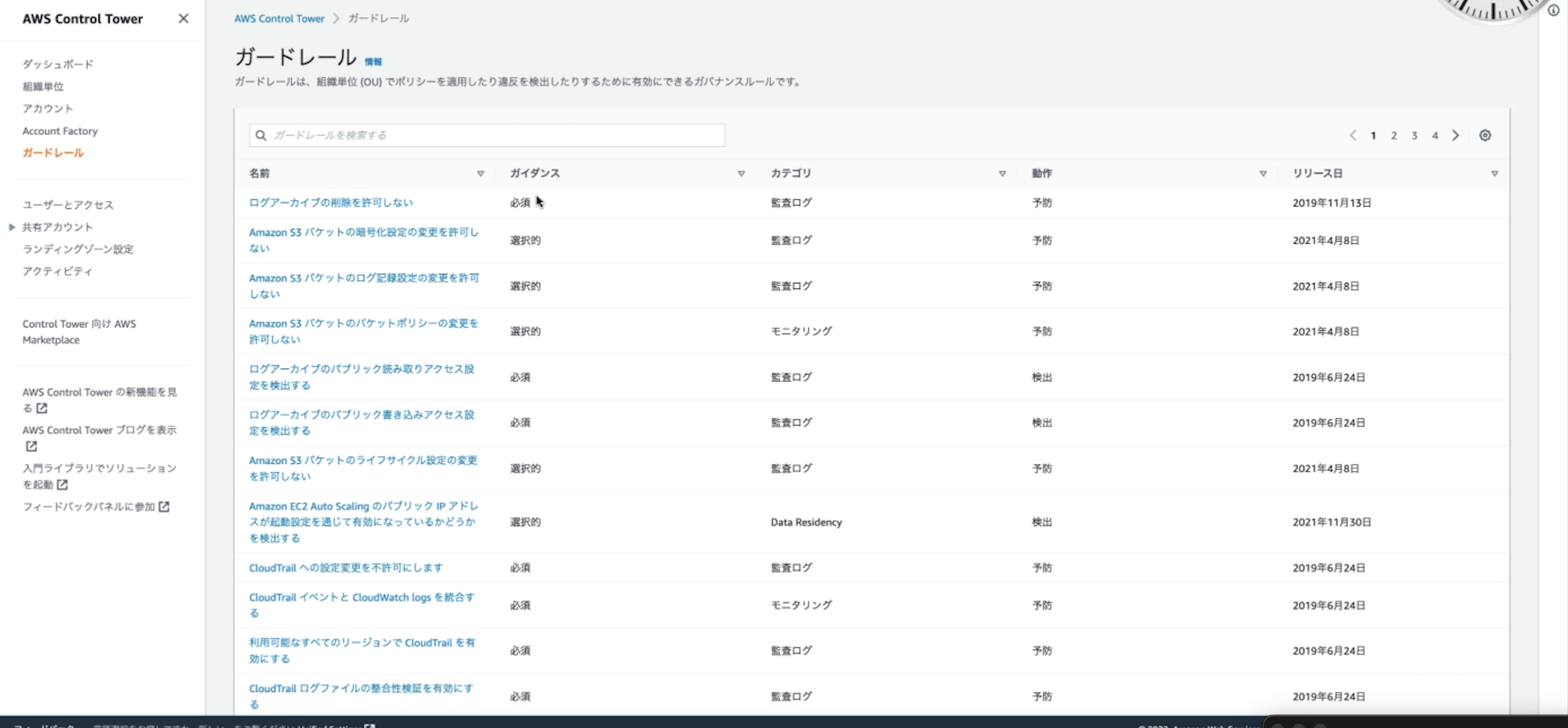Select Account Factory in navigation
1568x728 pixels.
(60, 131)
